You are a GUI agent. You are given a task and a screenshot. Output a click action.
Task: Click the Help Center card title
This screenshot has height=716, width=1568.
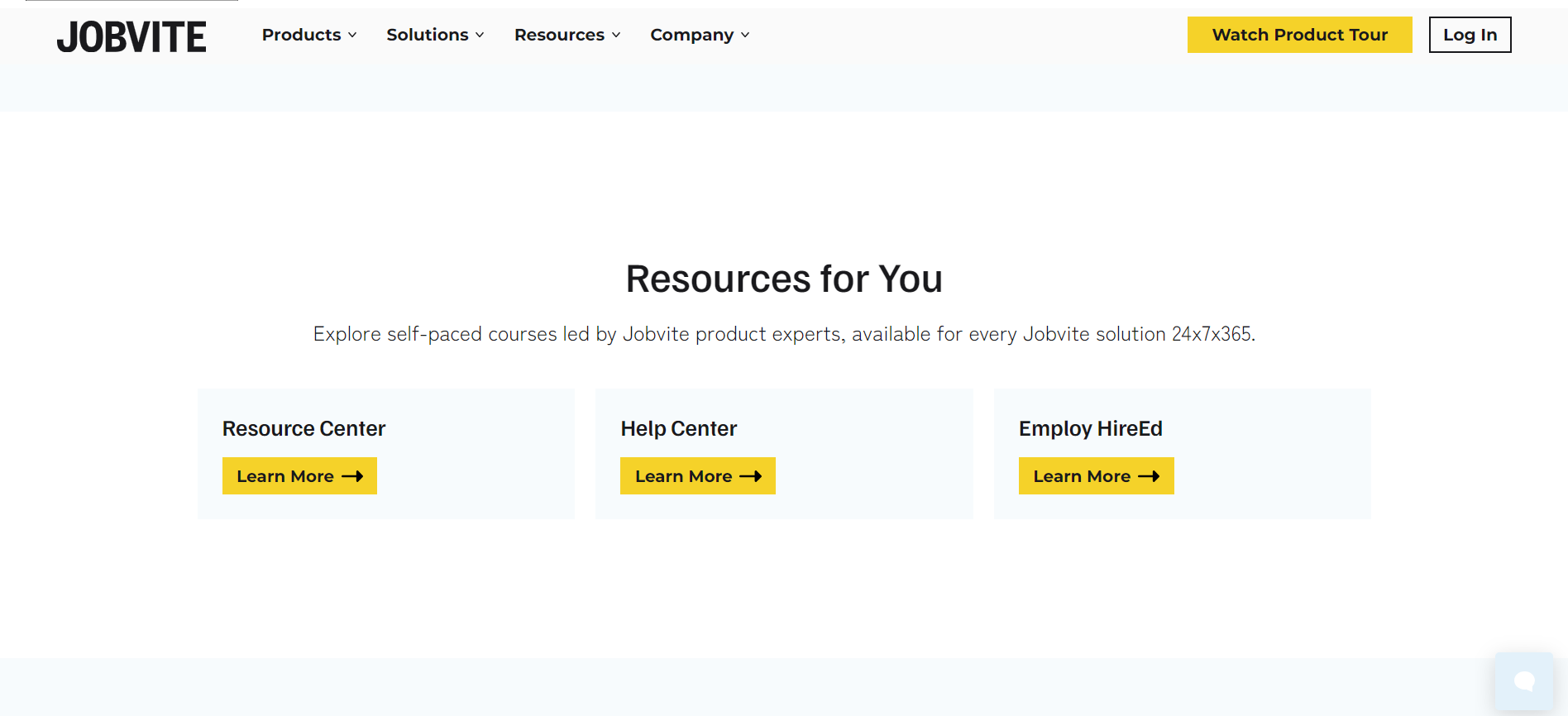[x=678, y=428]
